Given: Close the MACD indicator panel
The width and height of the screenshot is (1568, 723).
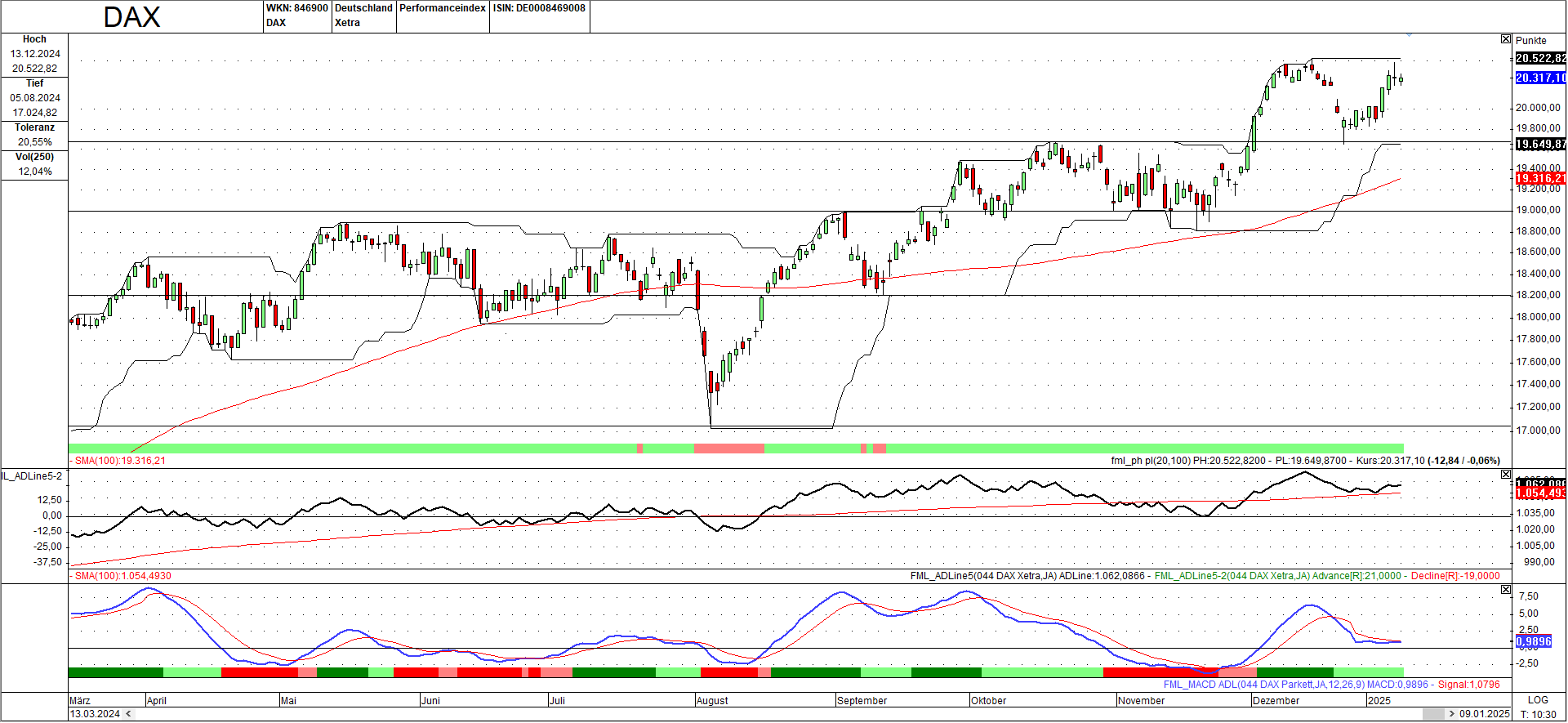Looking at the screenshot, I should tap(1506, 589).
